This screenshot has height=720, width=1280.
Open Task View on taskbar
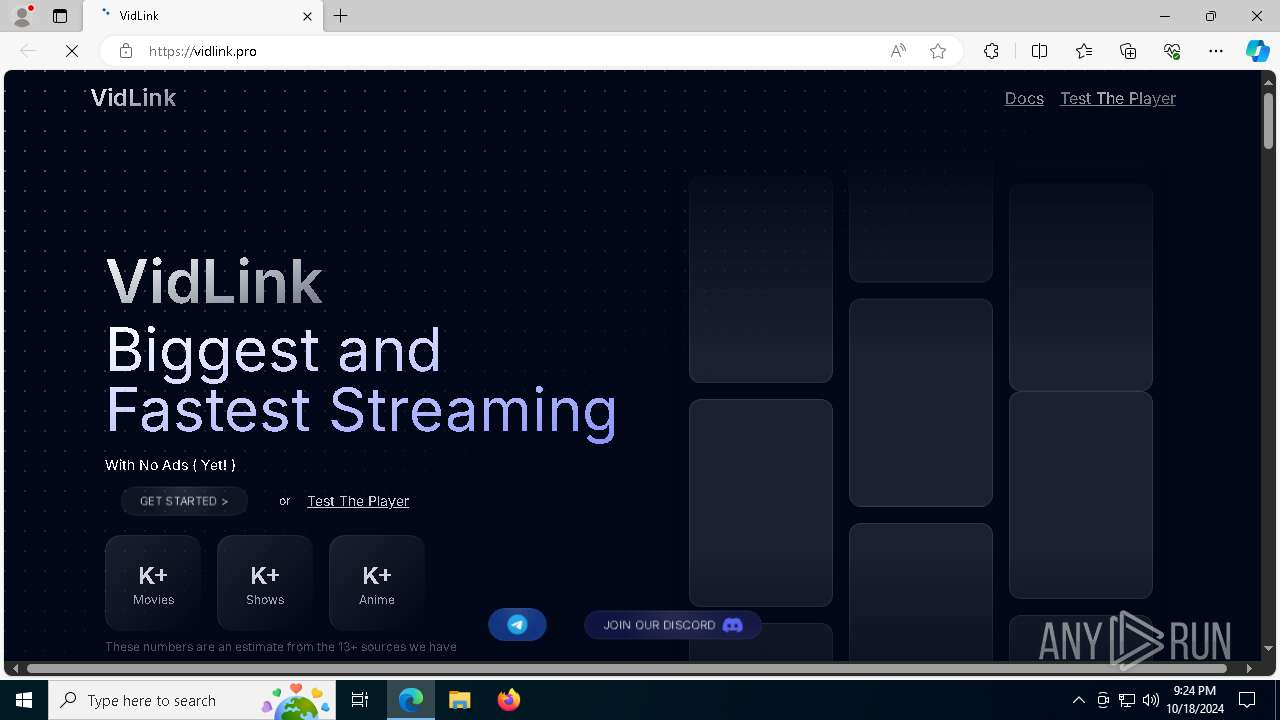[360, 700]
